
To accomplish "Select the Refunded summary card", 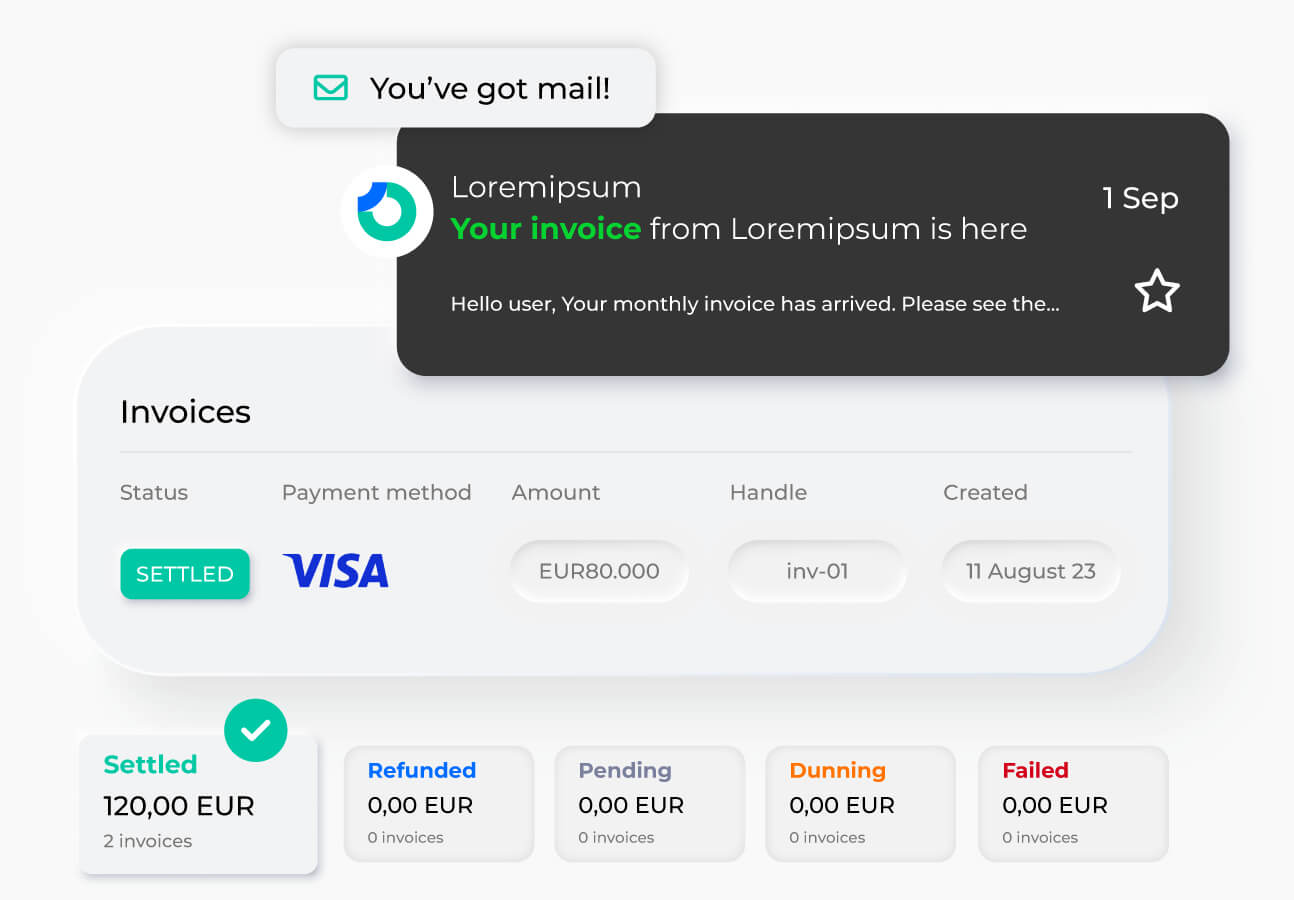I will click(x=439, y=804).
